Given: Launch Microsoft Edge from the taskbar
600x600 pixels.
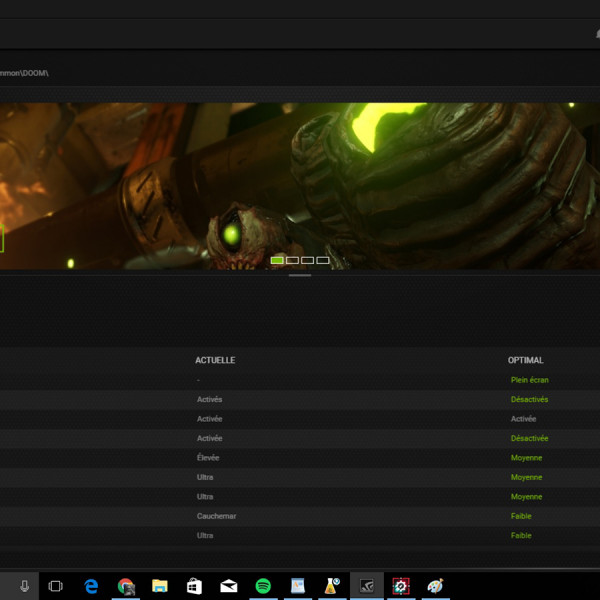Looking at the screenshot, I should (x=91, y=586).
